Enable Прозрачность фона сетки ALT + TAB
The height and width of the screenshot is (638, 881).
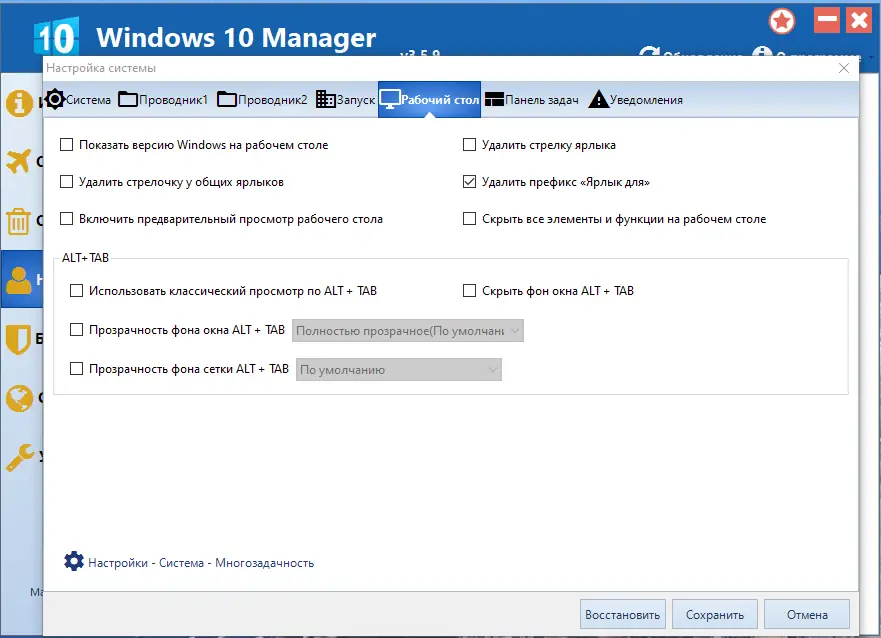[x=76, y=368]
